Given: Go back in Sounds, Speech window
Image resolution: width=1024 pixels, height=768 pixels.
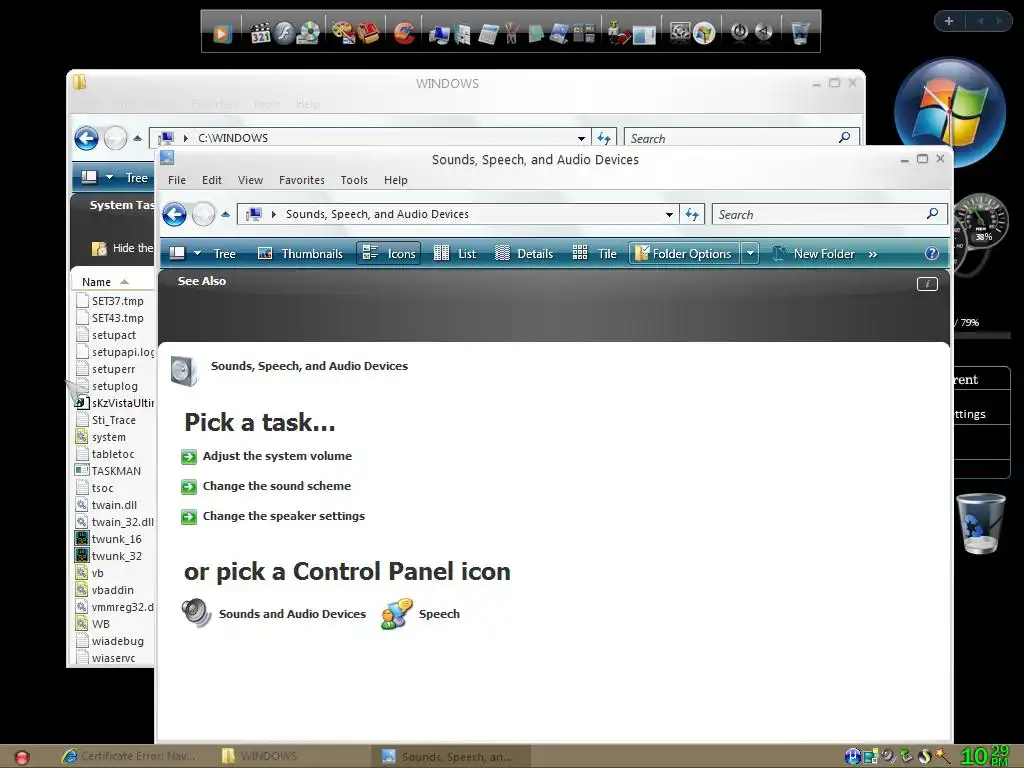Looking at the screenshot, I should pos(174,214).
